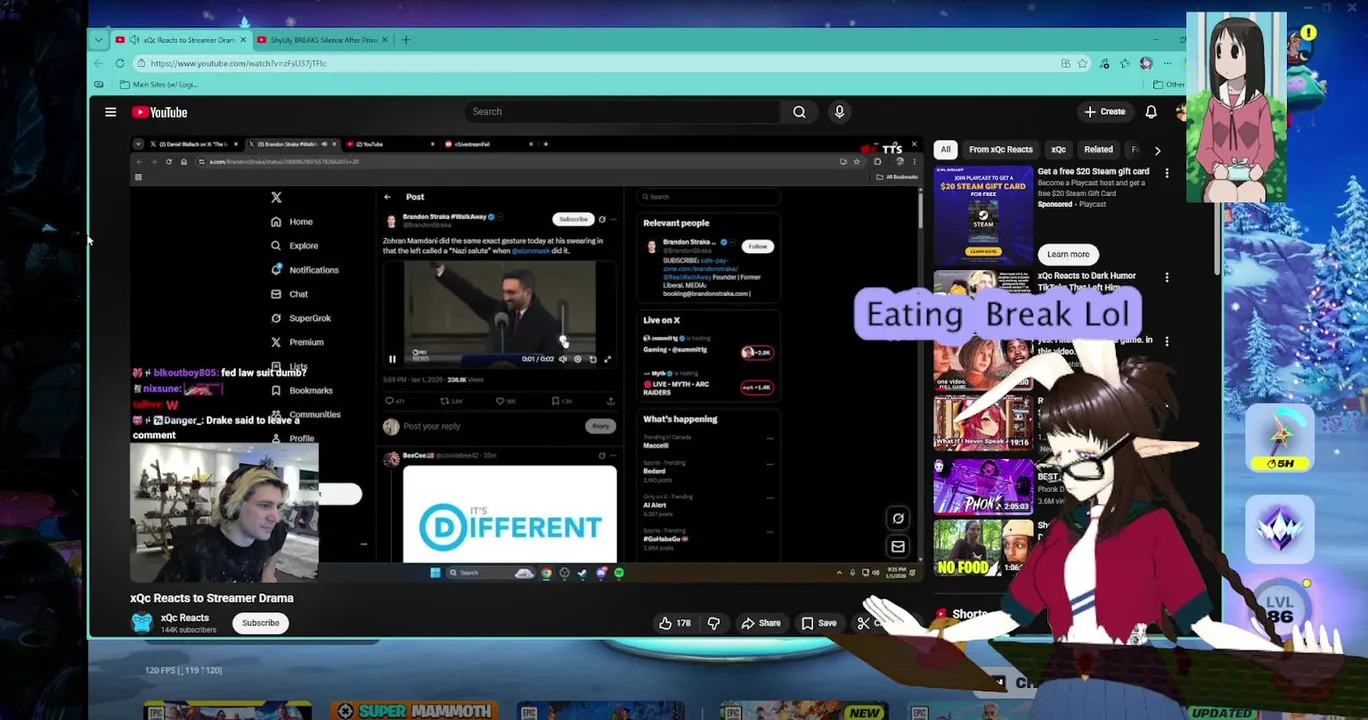Open the Other bookmarks folder
The height and width of the screenshot is (720, 1368).
click(1168, 84)
